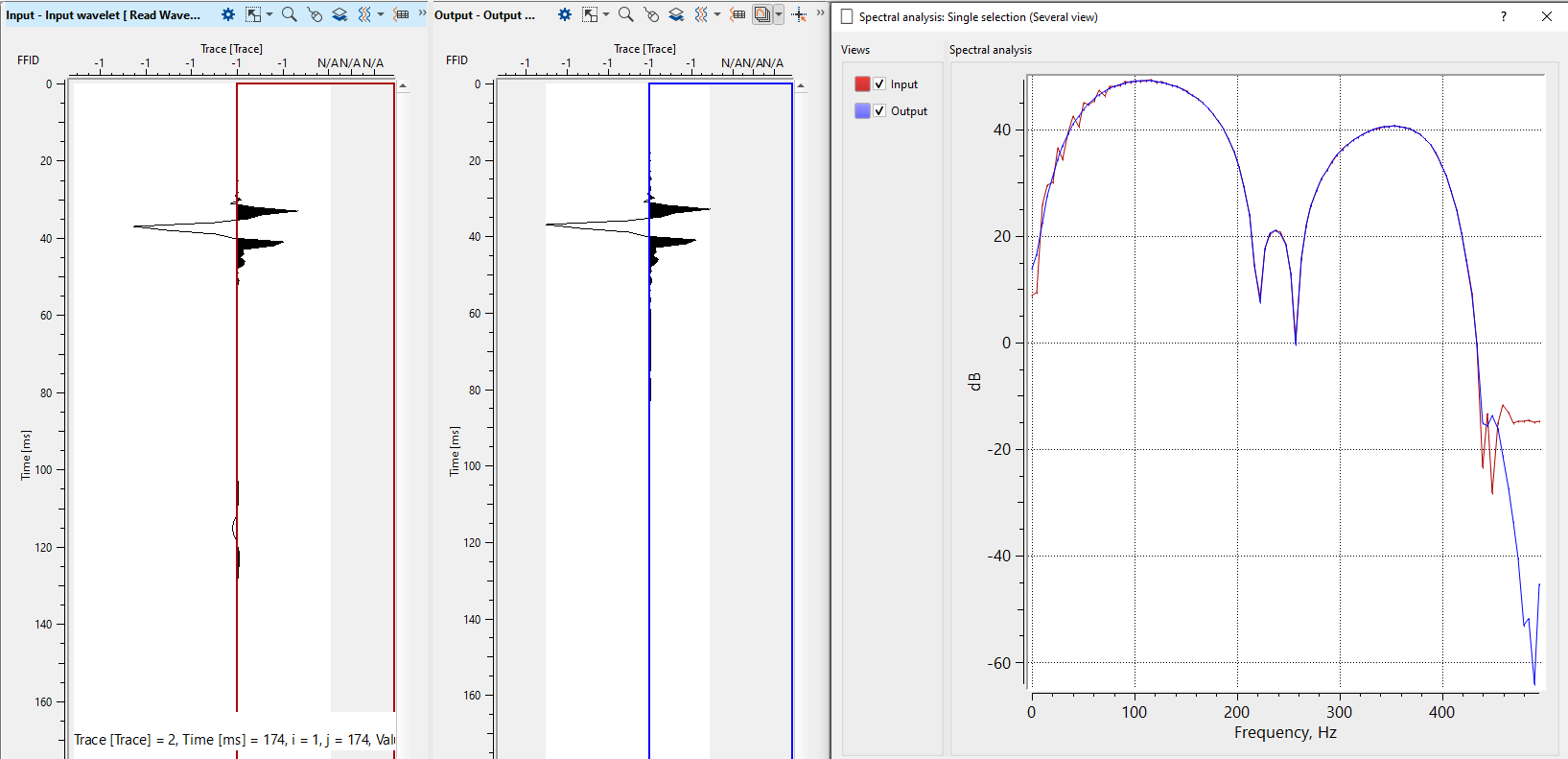Select the zoom magnifier in Input panel
The width and height of the screenshot is (1568, 759).
tap(289, 14)
